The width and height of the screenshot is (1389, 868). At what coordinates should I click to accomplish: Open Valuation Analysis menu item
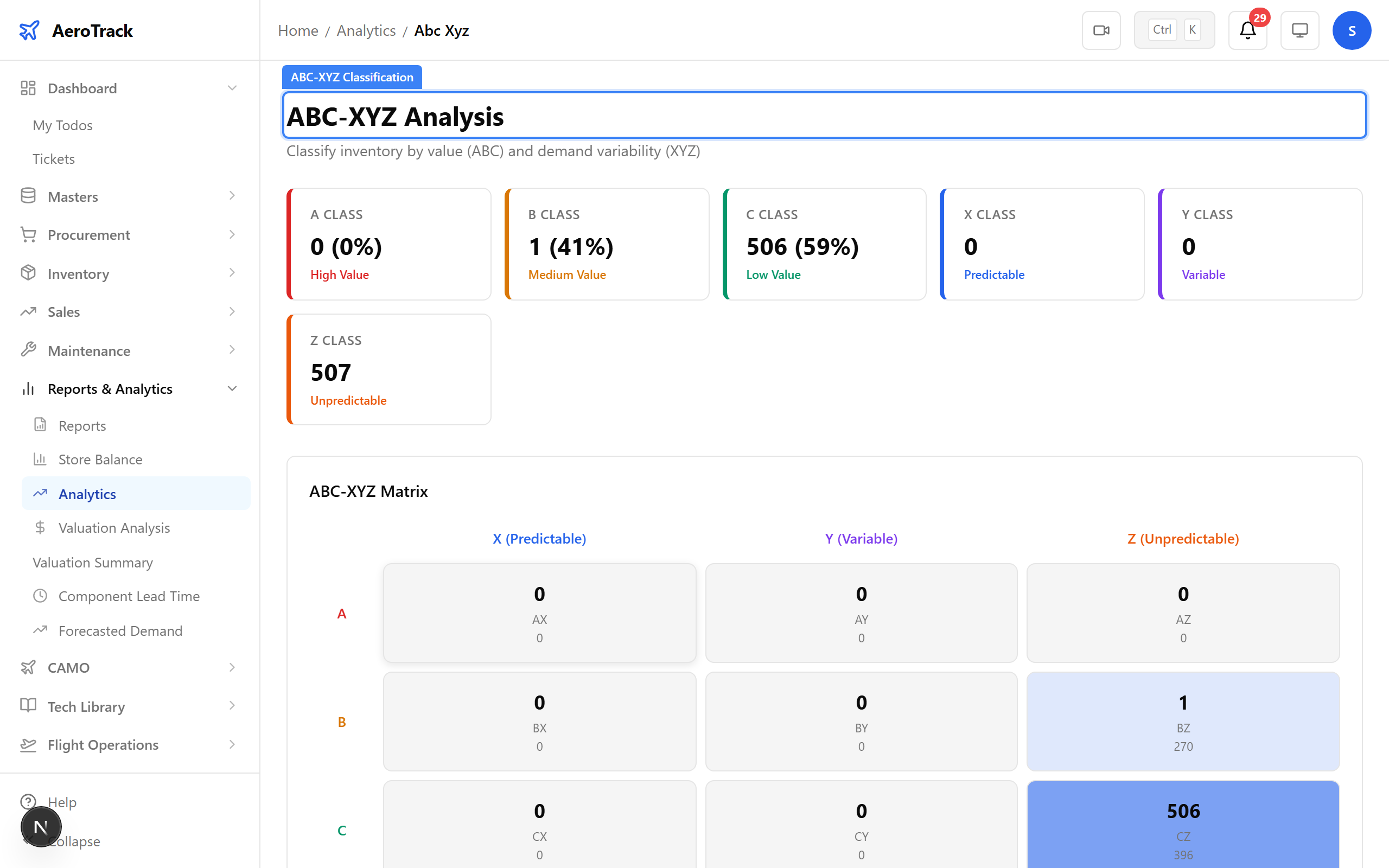point(113,527)
